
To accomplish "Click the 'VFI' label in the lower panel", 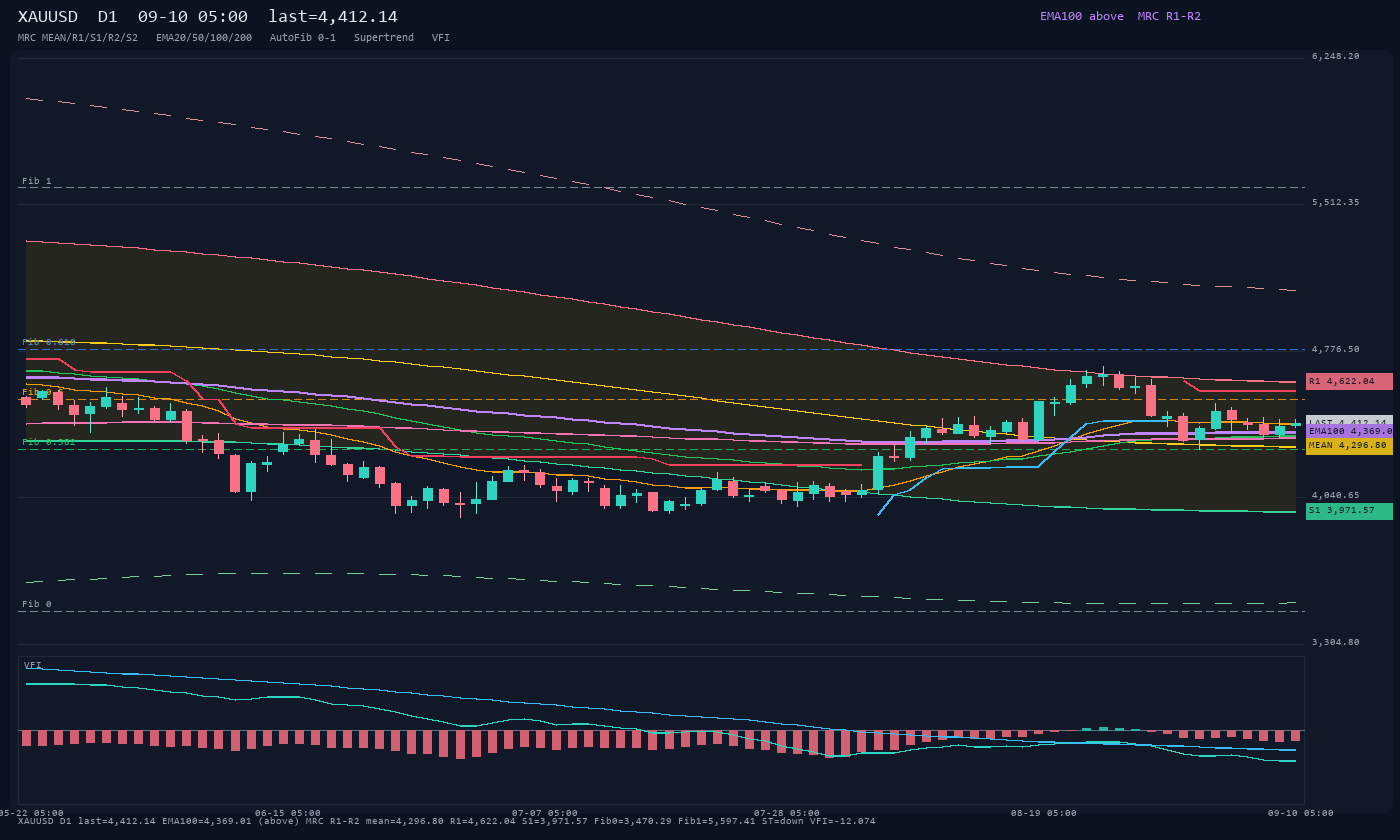I will [33, 665].
